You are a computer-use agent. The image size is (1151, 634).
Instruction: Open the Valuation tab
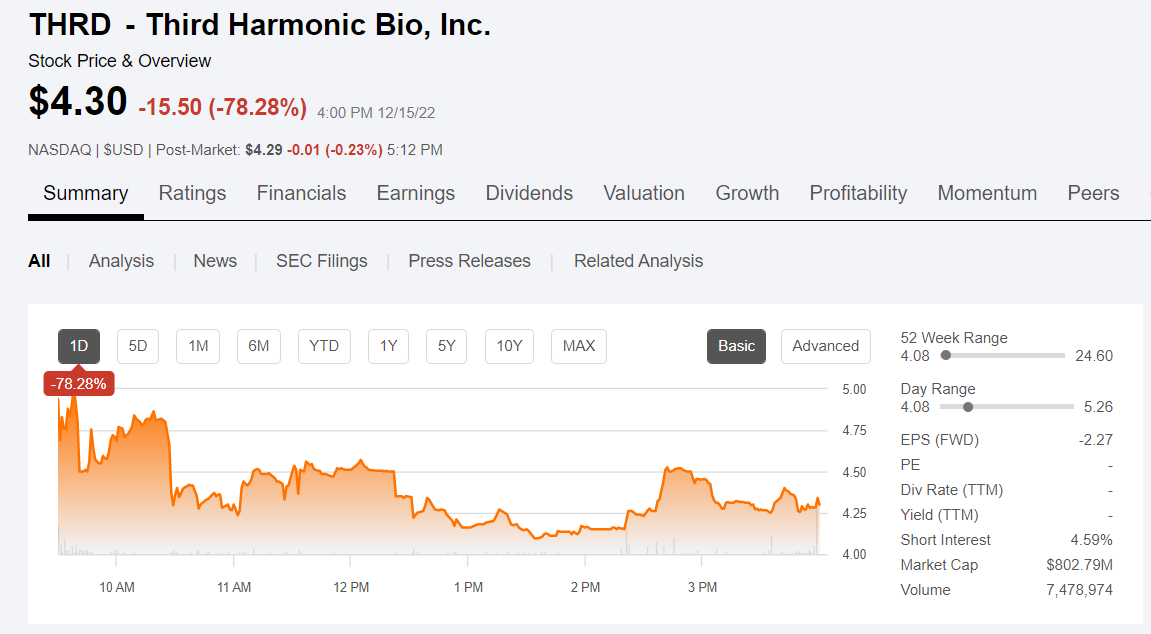644,193
